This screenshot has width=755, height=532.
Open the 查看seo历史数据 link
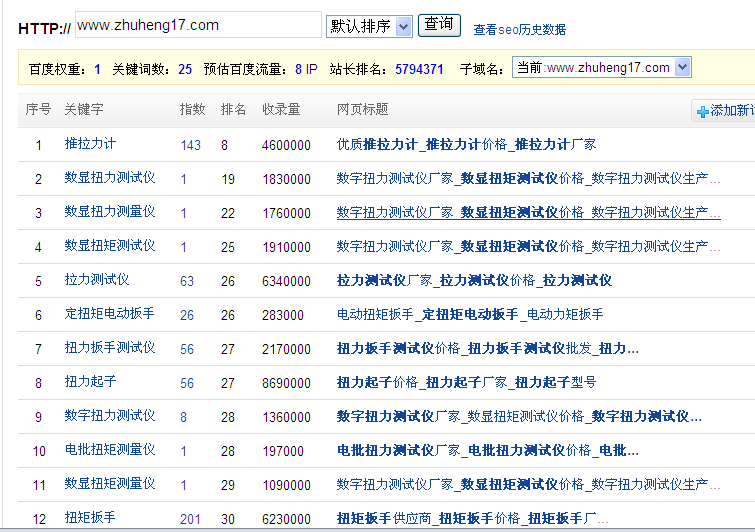pos(519,30)
